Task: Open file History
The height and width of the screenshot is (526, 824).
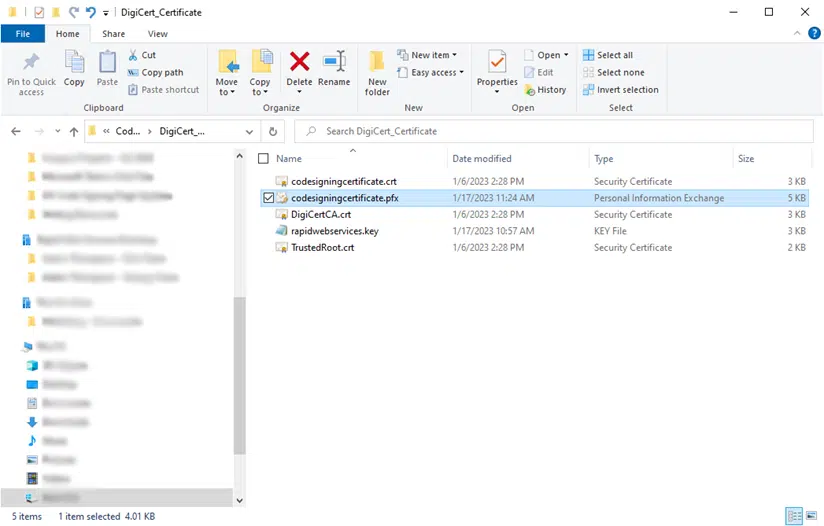Action: 545,90
